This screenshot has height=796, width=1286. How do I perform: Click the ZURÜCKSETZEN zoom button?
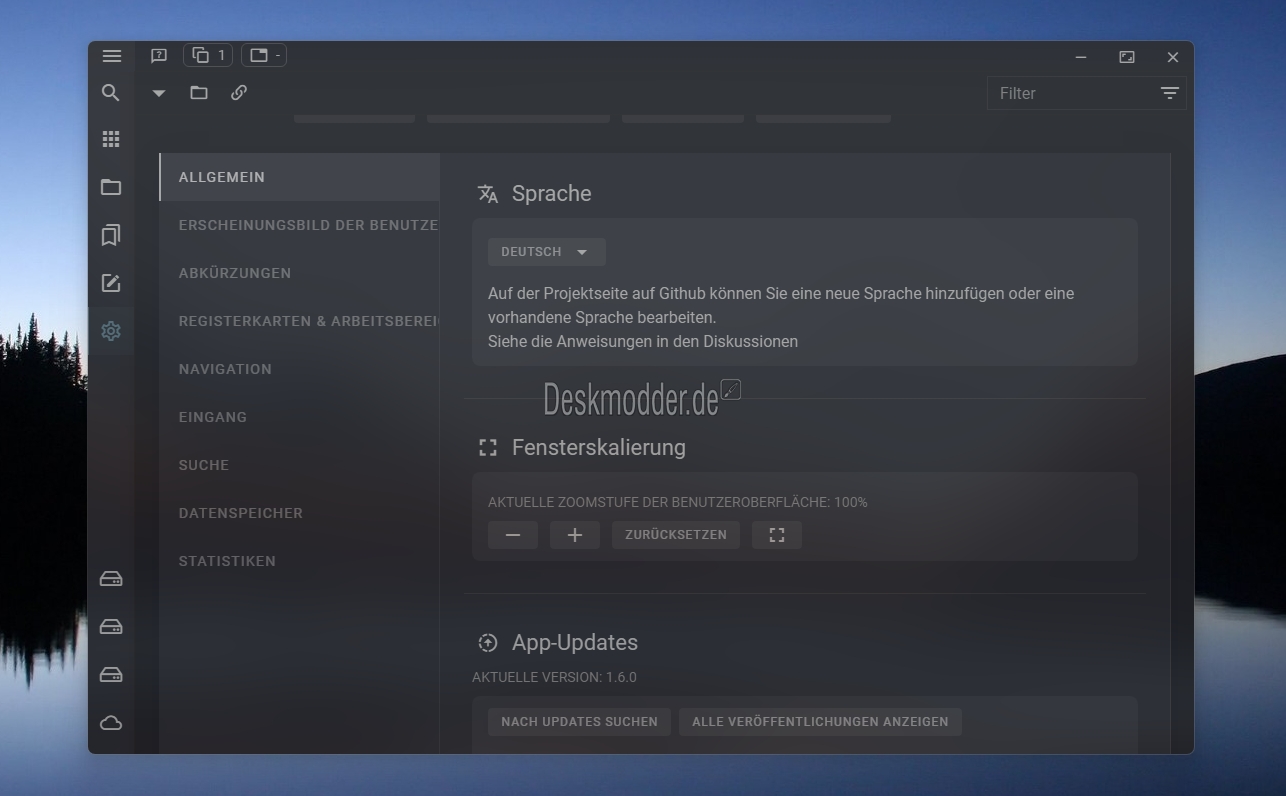676,535
